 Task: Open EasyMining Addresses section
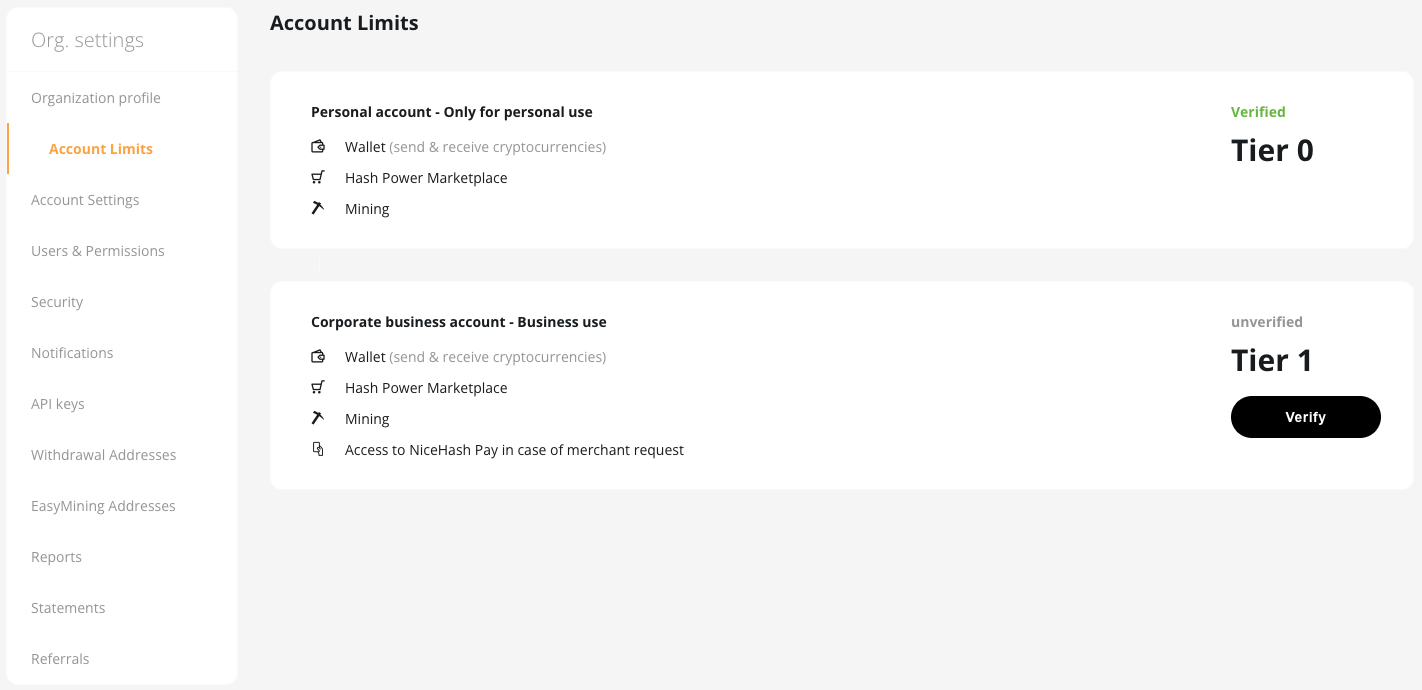click(103, 506)
